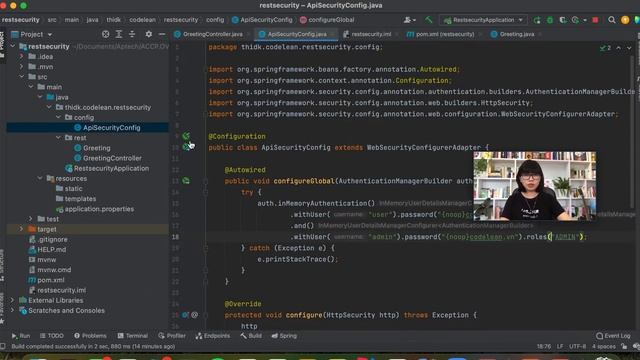Open the Event Log
640x360 pixels.
(613, 336)
